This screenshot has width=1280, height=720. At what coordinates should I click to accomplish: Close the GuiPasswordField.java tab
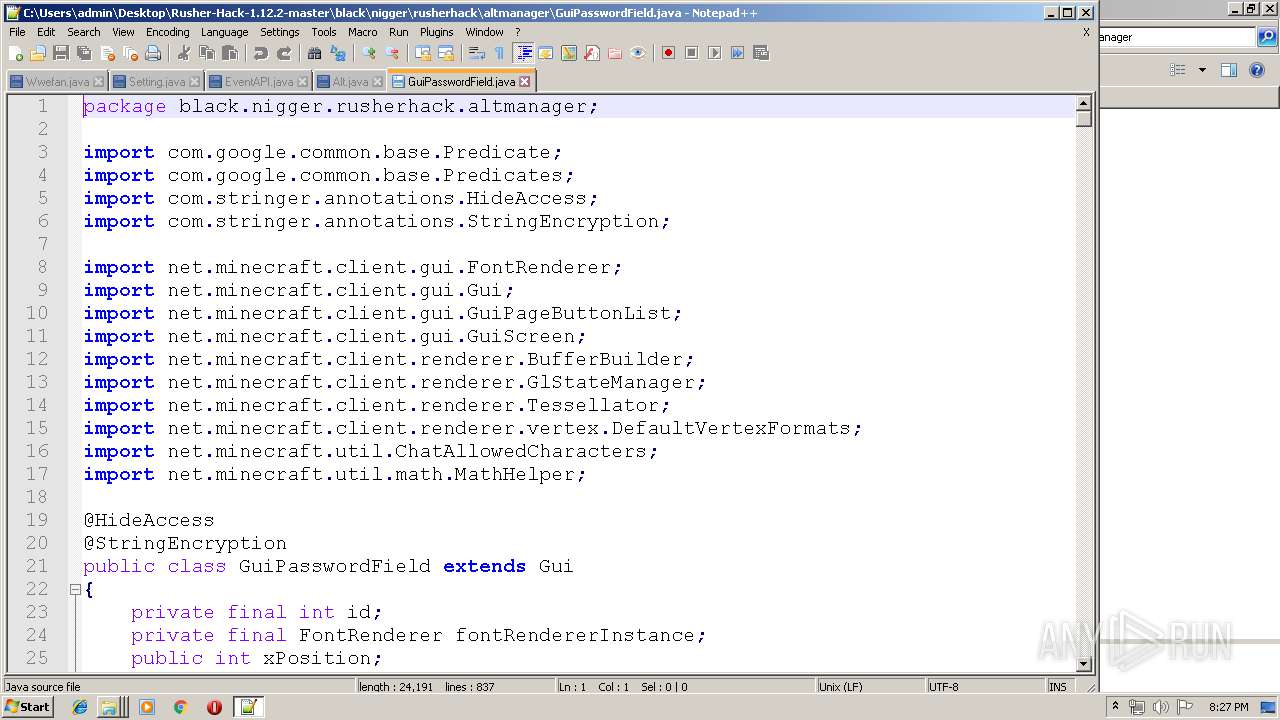click(x=525, y=82)
